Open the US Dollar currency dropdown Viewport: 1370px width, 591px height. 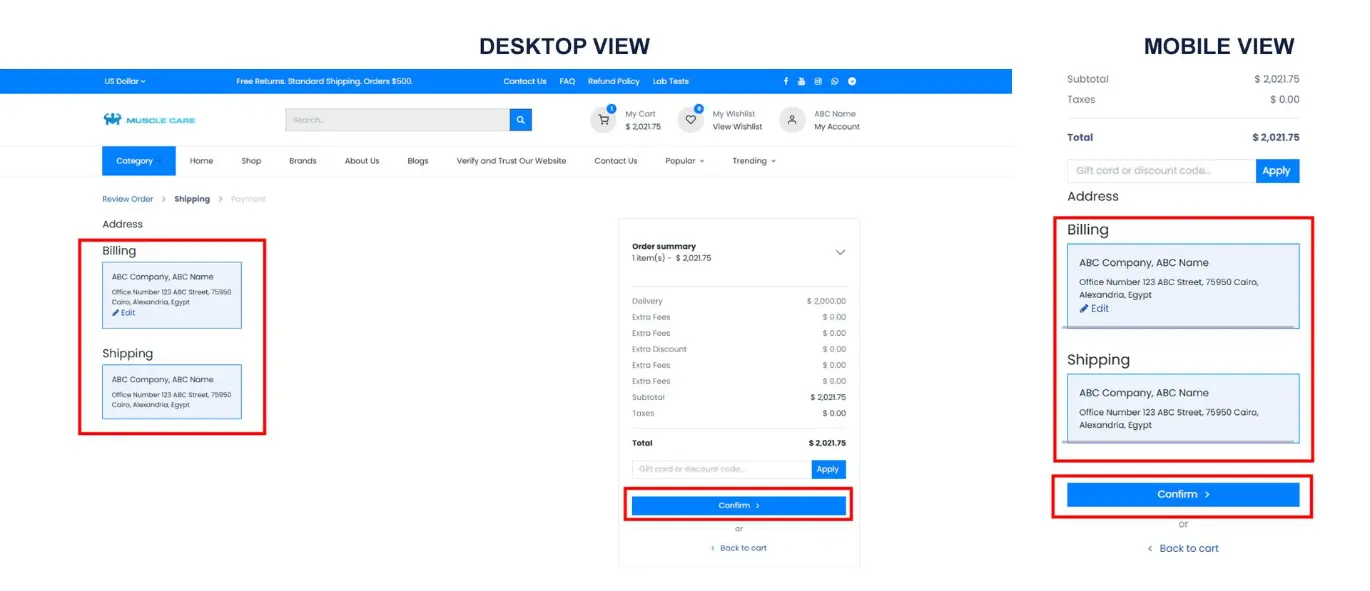click(x=125, y=81)
